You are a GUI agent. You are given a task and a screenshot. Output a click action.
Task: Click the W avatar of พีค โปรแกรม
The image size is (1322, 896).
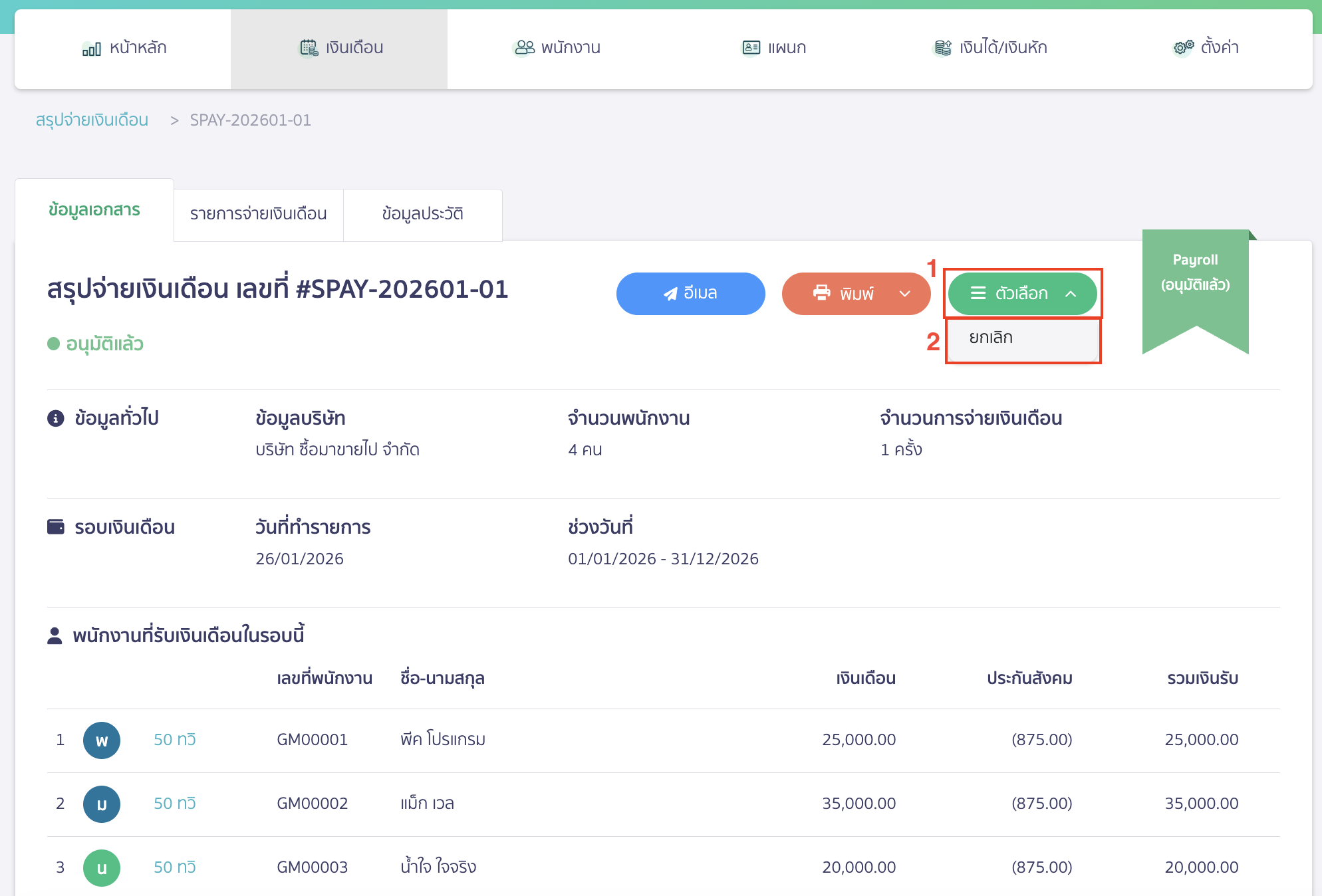[102, 740]
